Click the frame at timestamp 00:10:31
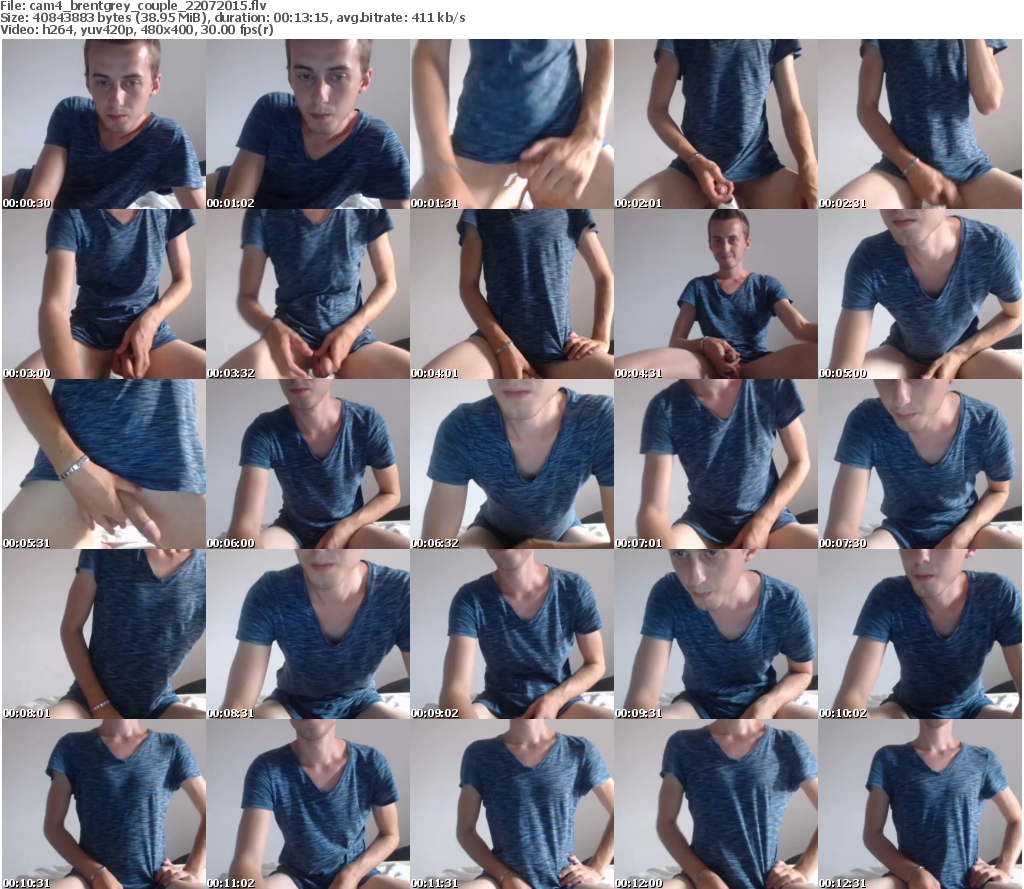 (104, 804)
